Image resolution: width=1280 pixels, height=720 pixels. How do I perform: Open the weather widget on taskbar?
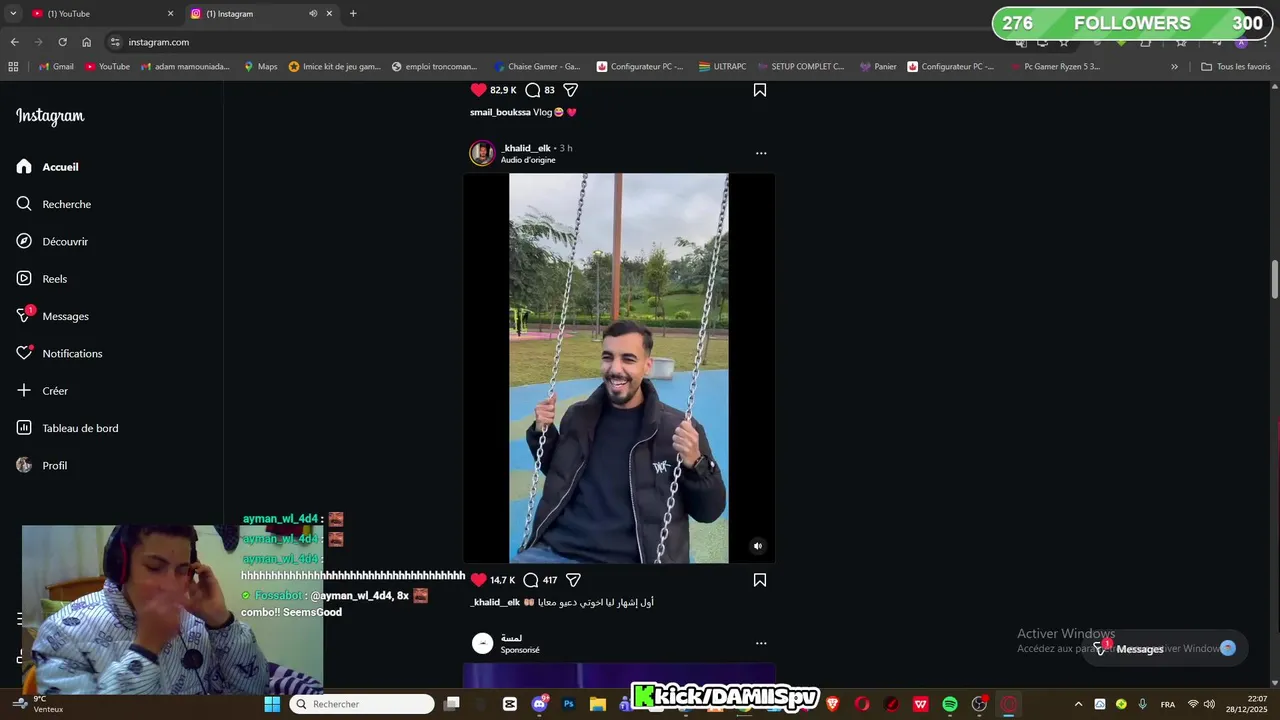pos(40,704)
